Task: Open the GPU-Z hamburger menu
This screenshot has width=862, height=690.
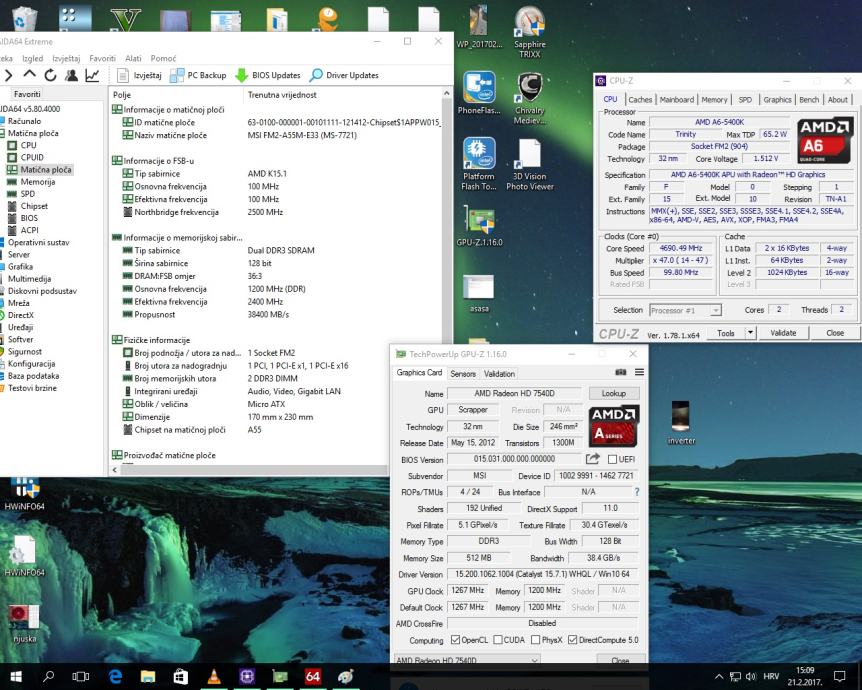Action: [x=638, y=373]
